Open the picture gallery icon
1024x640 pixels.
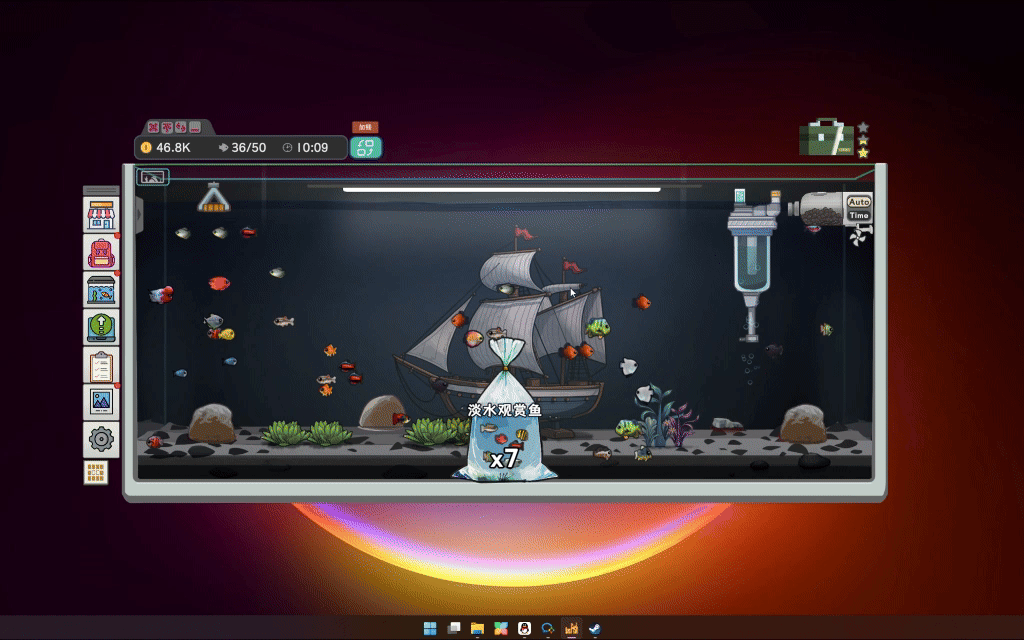tap(101, 402)
